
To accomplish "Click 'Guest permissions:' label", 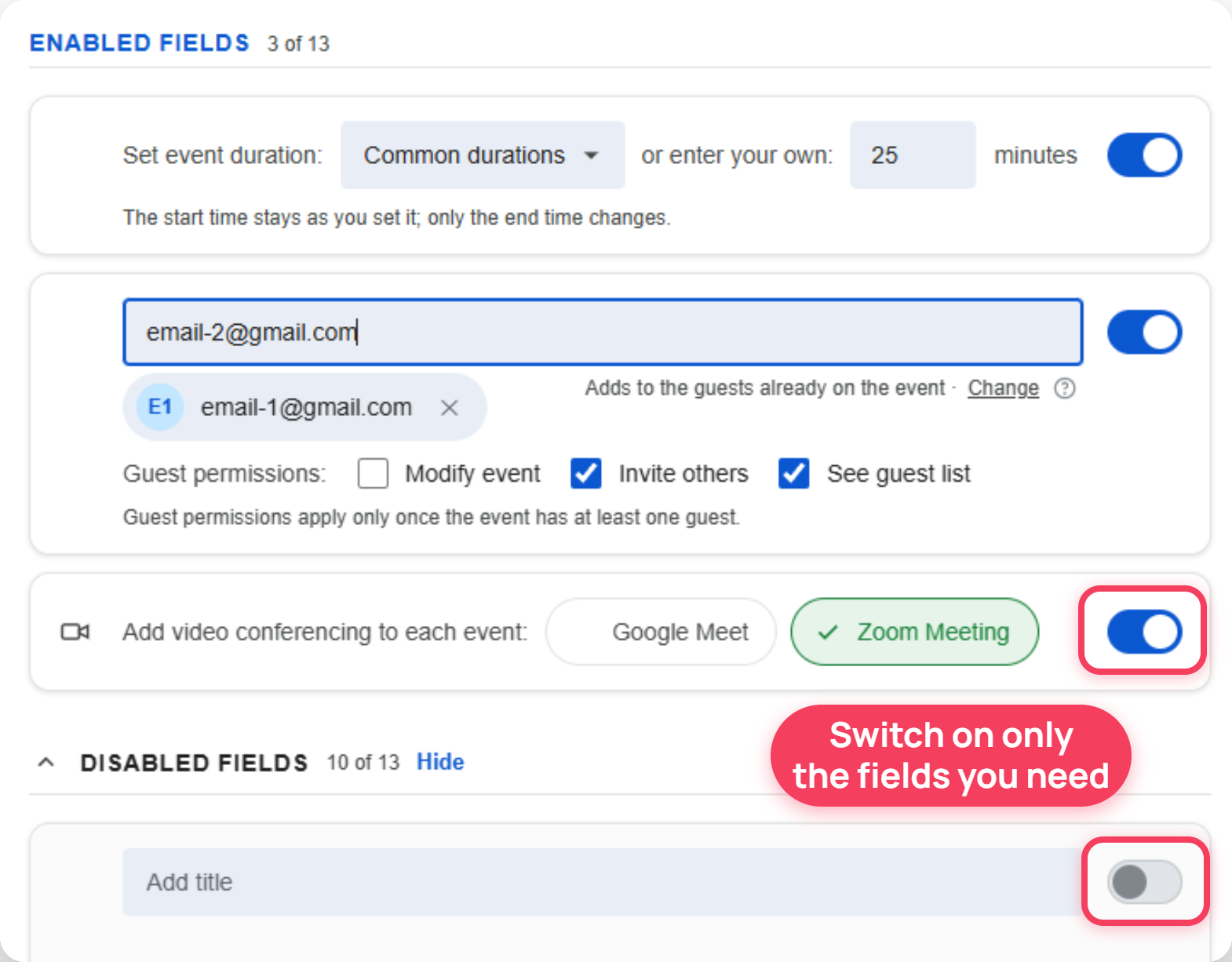I will (x=224, y=474).
